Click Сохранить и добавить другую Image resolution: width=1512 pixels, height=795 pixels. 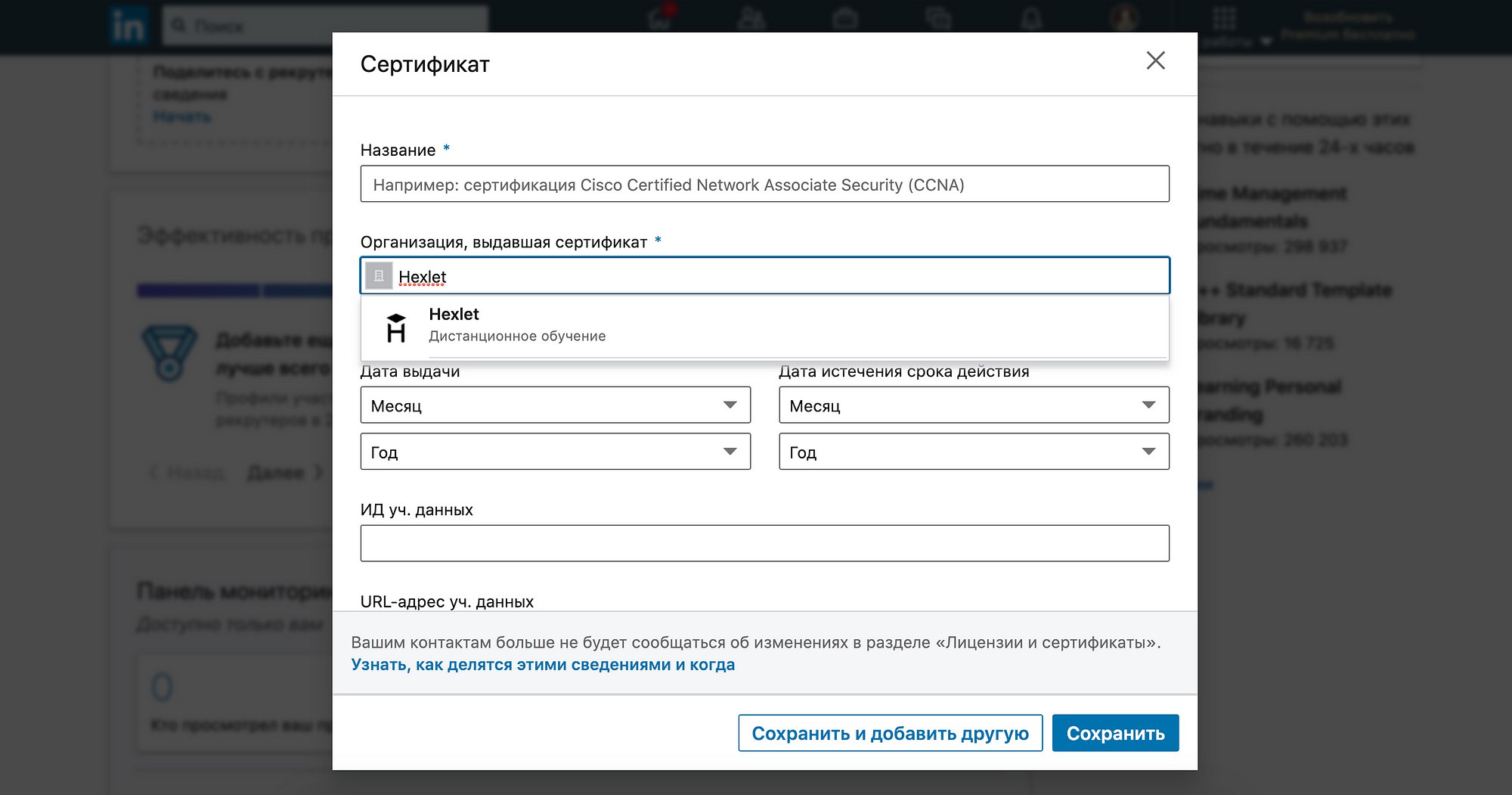coord(890,733)
